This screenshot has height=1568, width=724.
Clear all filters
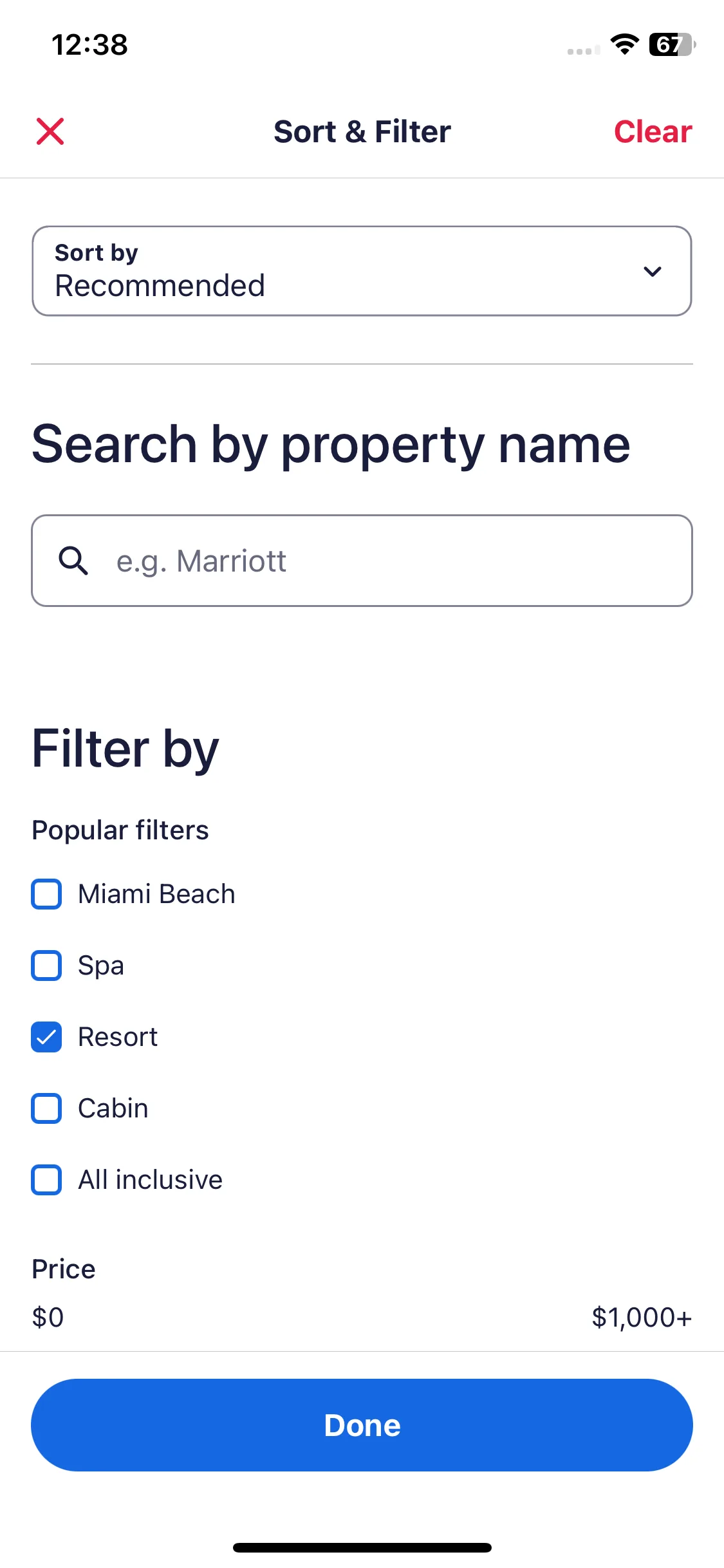point(653,131)
